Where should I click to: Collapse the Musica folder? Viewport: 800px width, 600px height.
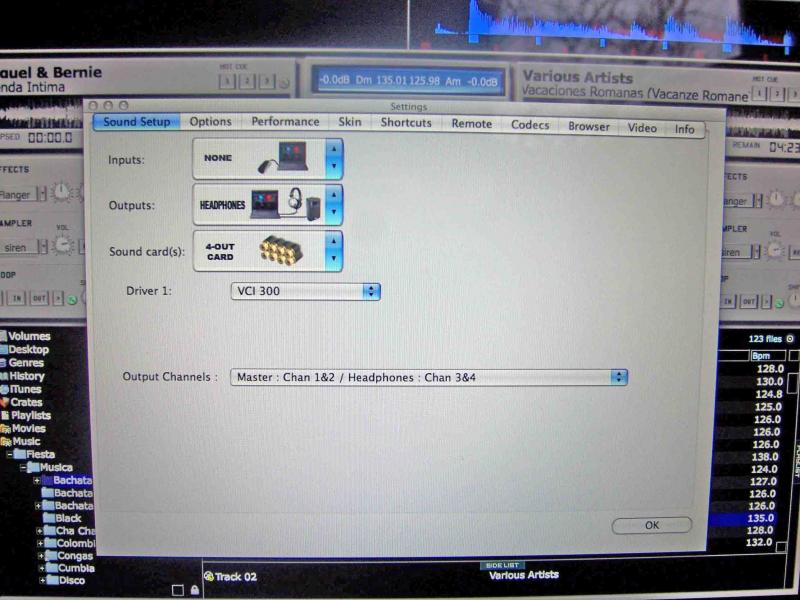(x=23, y=467)
